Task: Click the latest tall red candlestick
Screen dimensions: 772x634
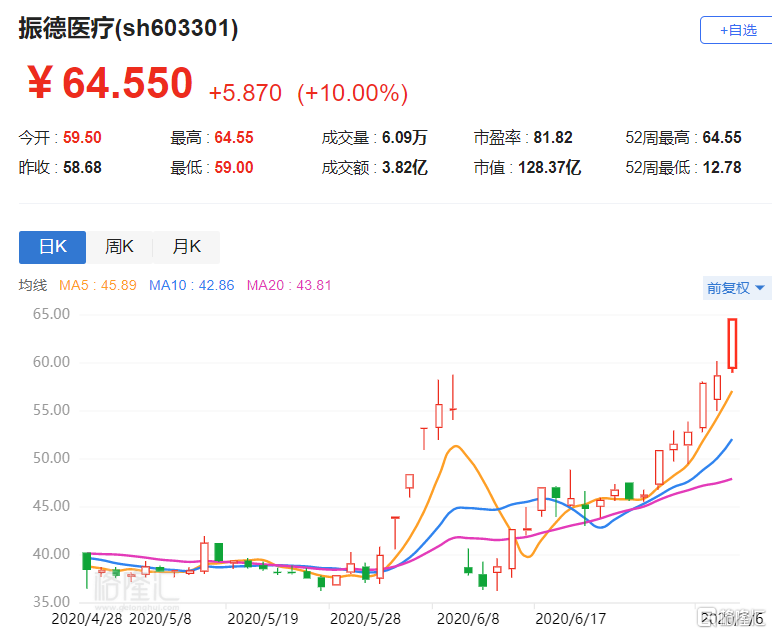Action: click(732, 344)
